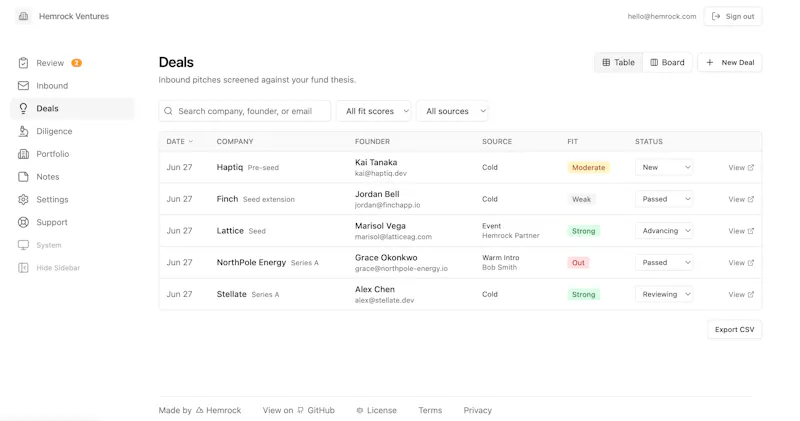Switch to Board view

[x=667, y=62]
